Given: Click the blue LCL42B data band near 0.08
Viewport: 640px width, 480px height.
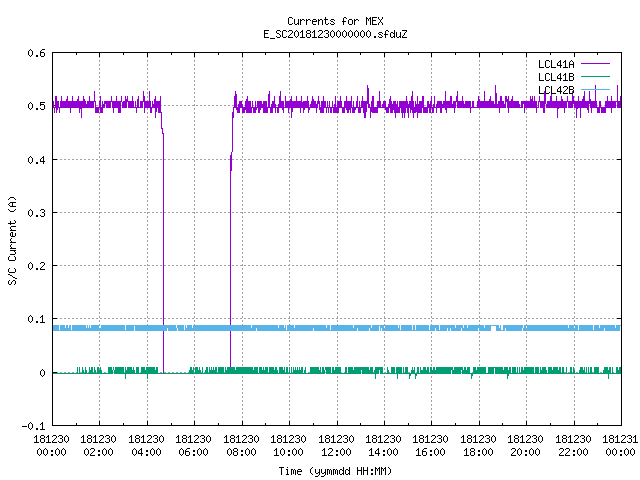Looking at the screenshot, I should (337, 328).
